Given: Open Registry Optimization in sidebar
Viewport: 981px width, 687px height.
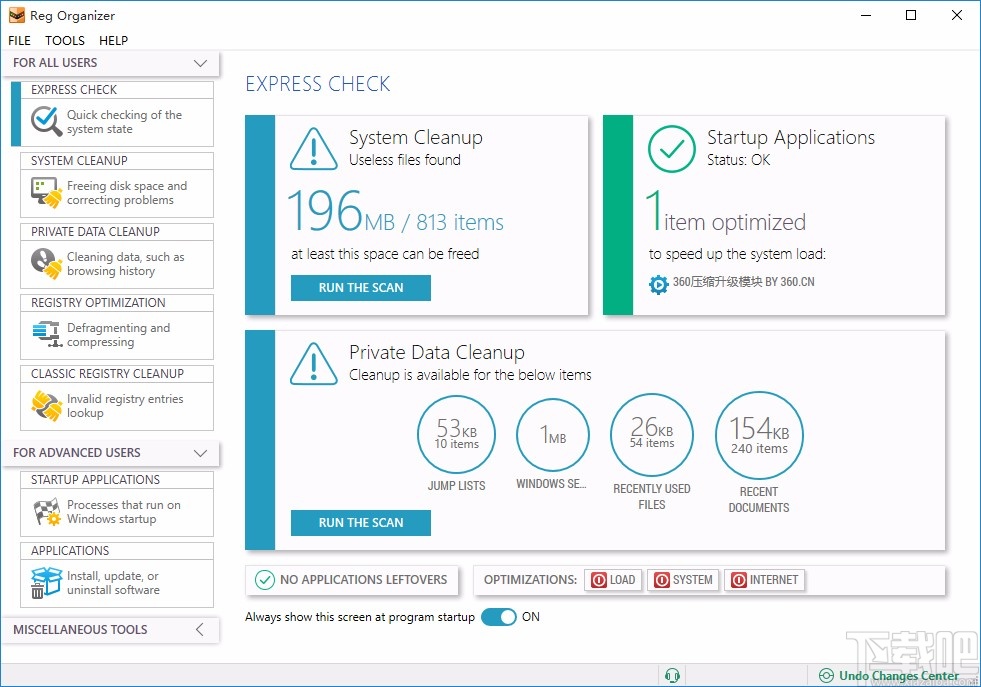Looking at the screenshot, I should [117, 327].
